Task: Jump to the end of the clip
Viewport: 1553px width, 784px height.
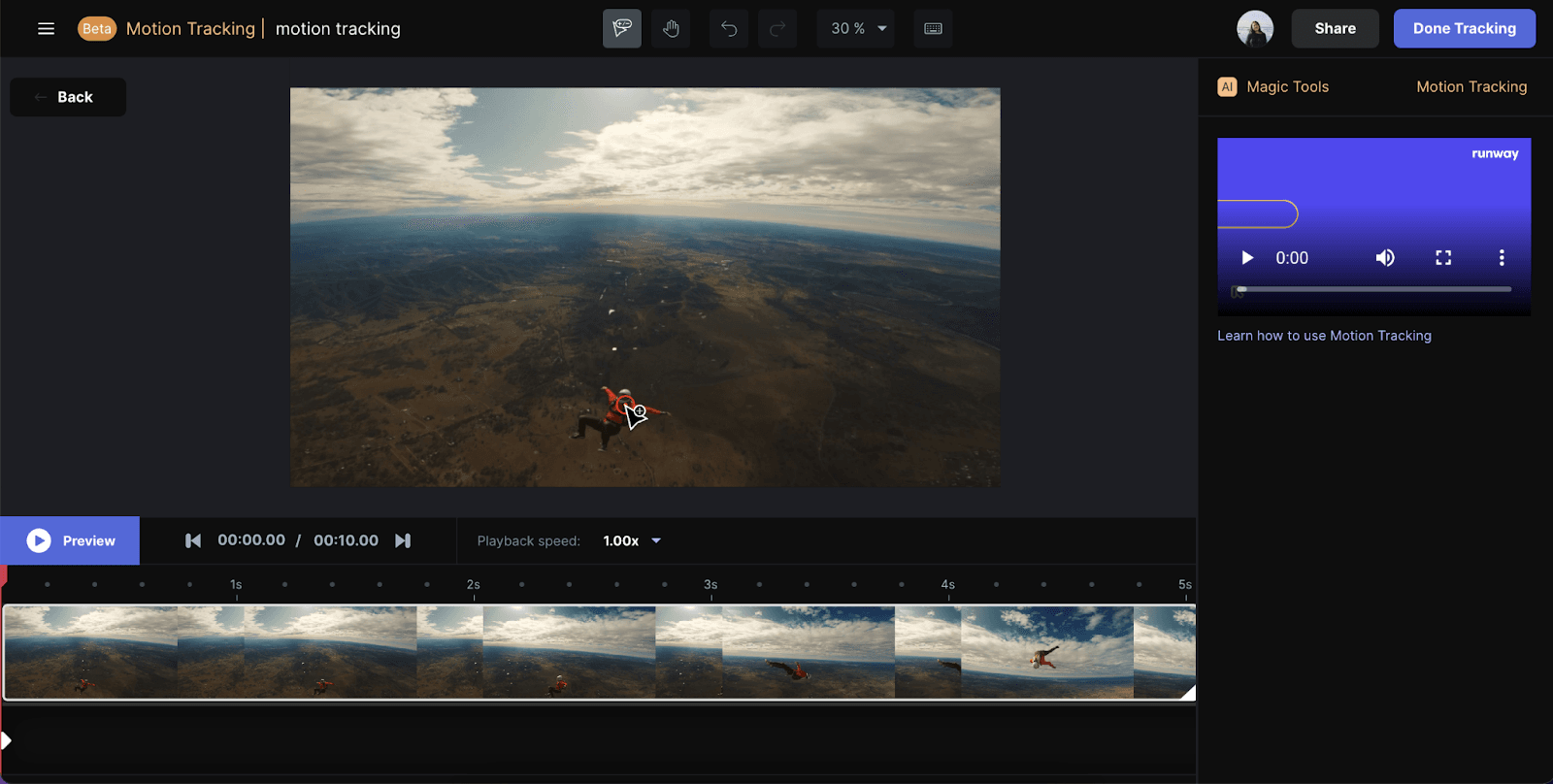Action: click(403, 540)
